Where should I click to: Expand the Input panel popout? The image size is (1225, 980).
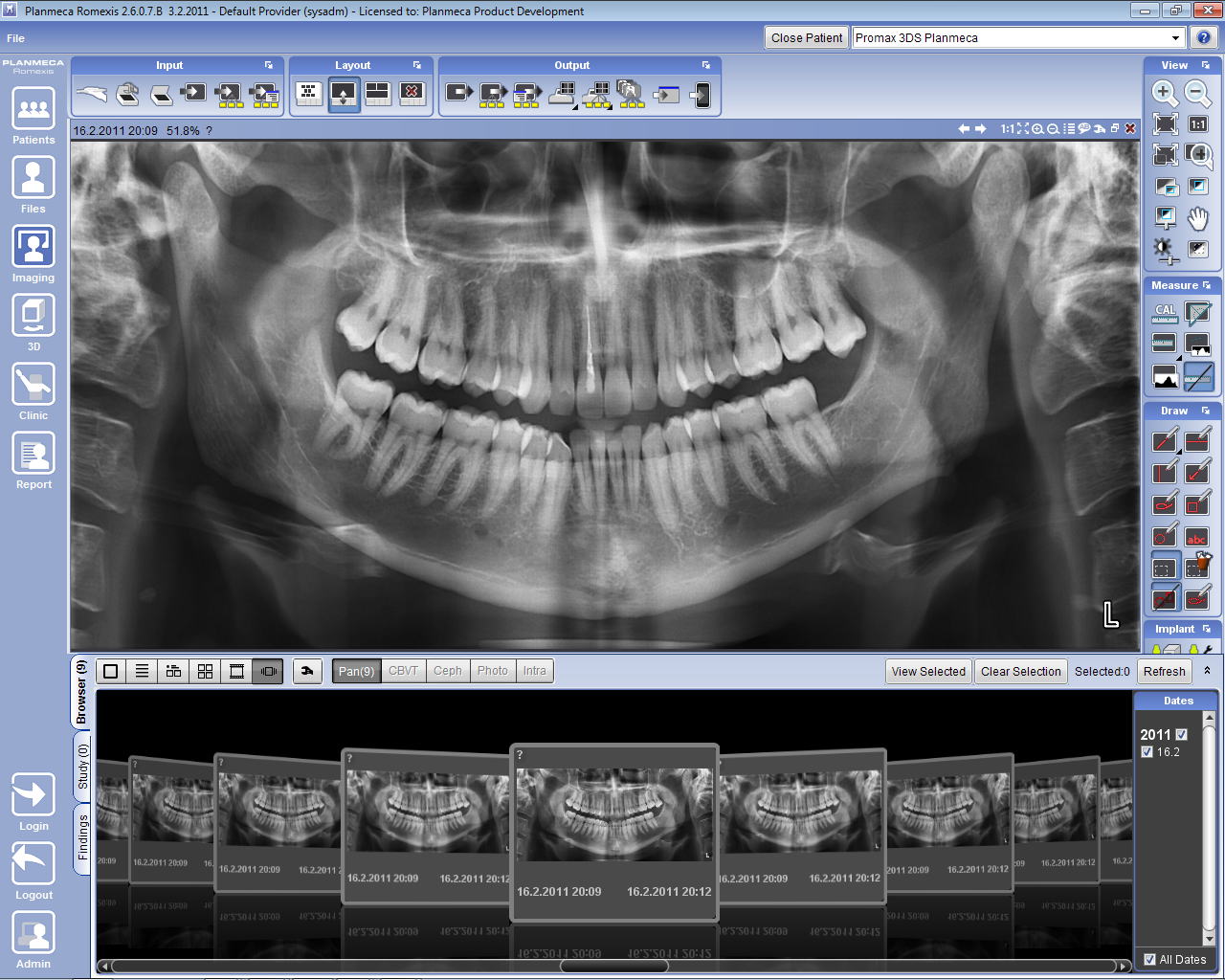(269, 65)
